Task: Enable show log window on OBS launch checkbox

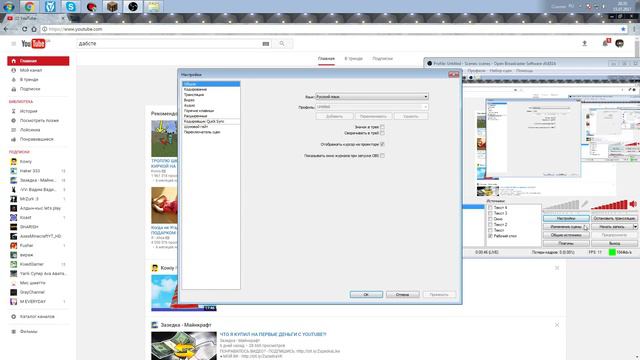Action: (x=382, y=156)
